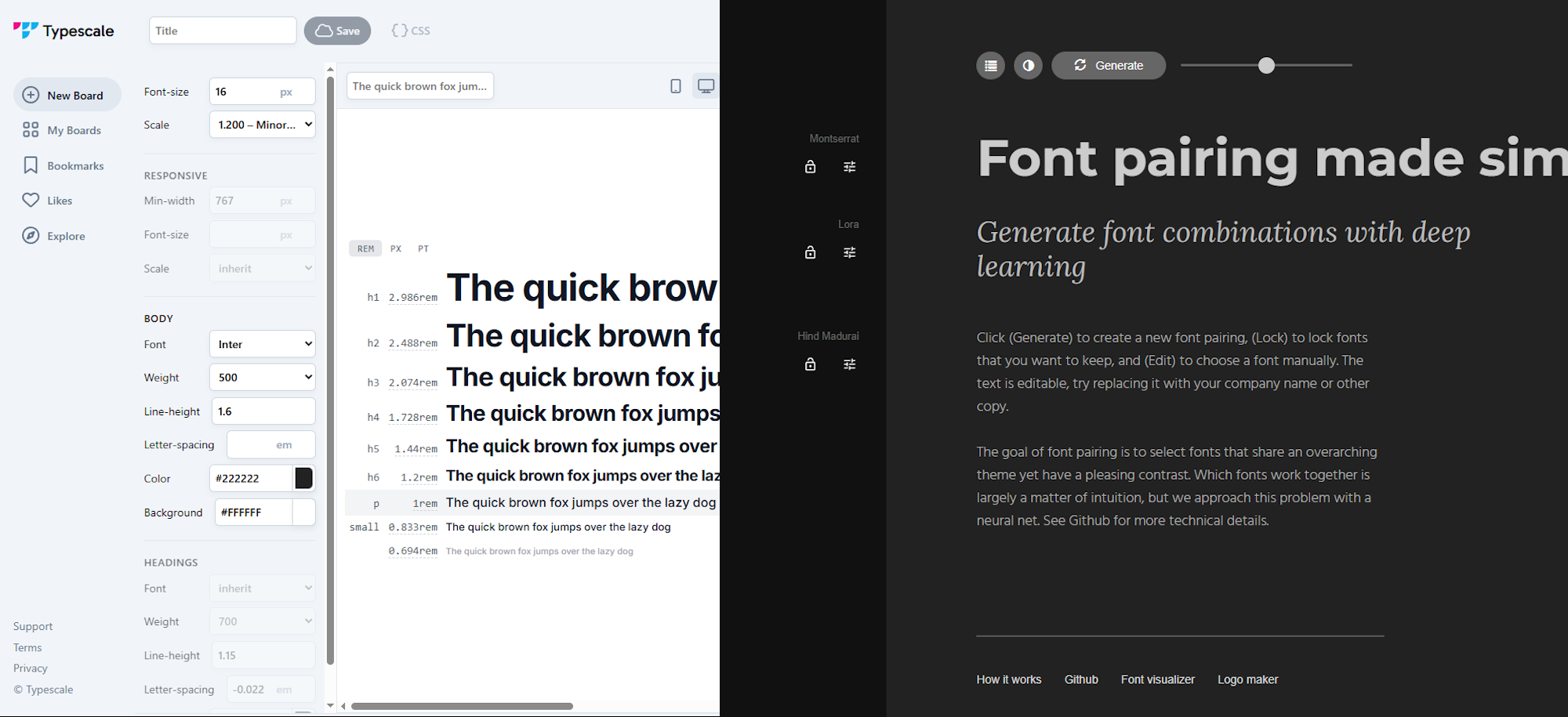Select the PX units tab
This screenshot has height=717, width=1568.
coord(396,248)
